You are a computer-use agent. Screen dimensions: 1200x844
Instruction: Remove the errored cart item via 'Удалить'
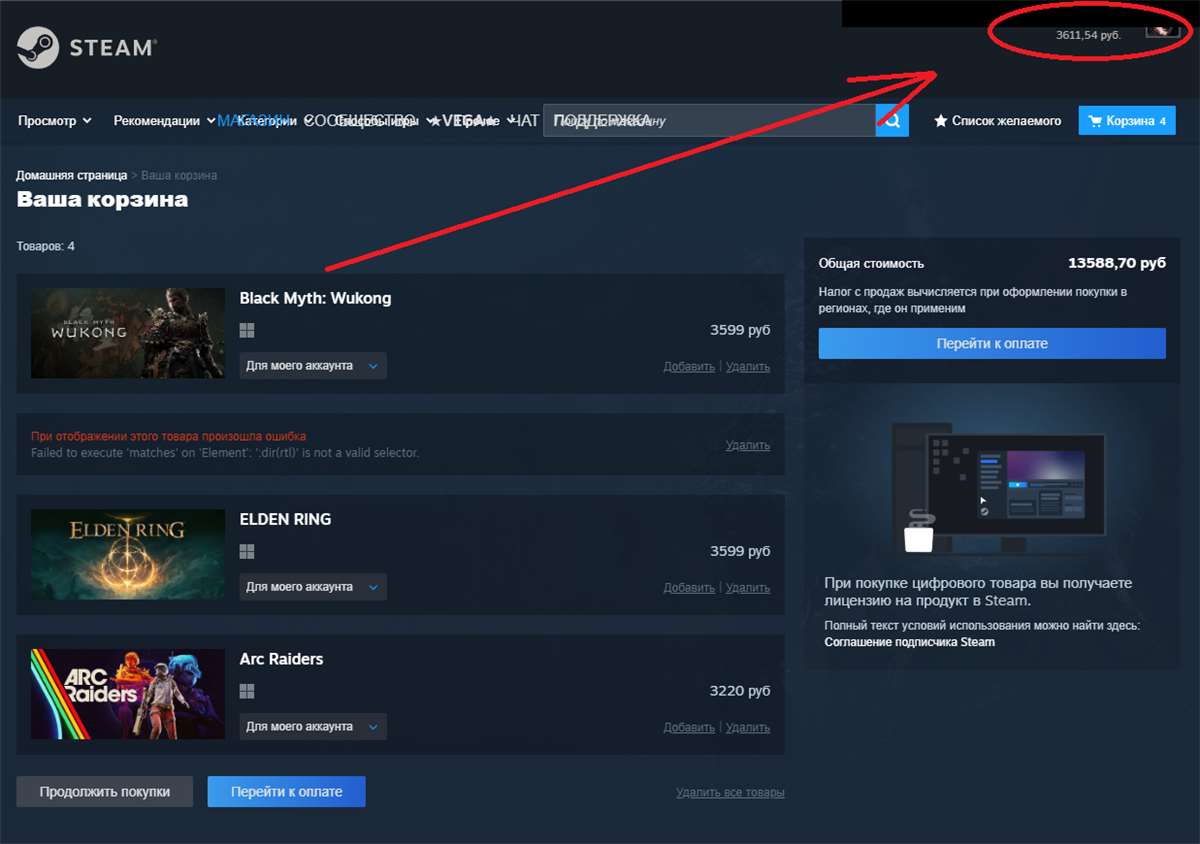coord(748,445)
